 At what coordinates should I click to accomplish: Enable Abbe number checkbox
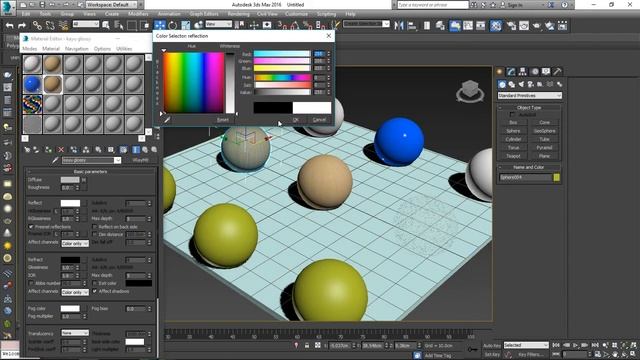click(31, 283)
